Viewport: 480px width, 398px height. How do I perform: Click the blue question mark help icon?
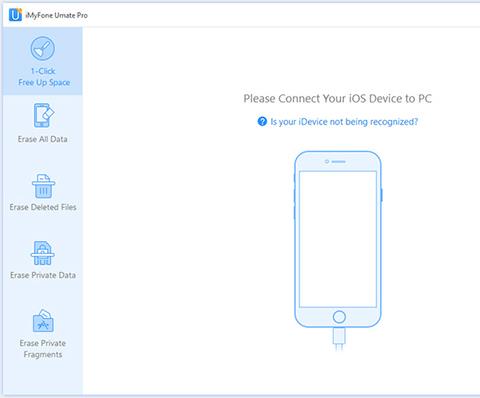[262, 121]
